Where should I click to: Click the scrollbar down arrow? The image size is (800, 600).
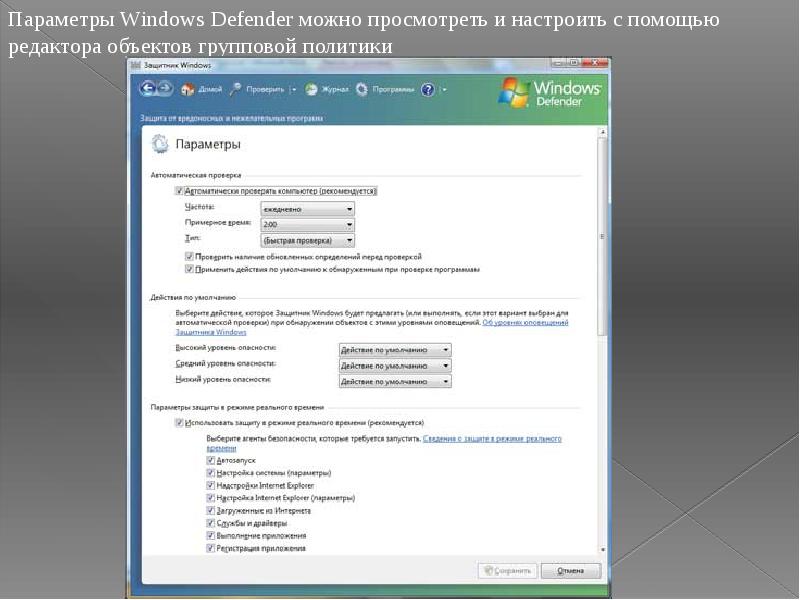[x=603, y=550]
